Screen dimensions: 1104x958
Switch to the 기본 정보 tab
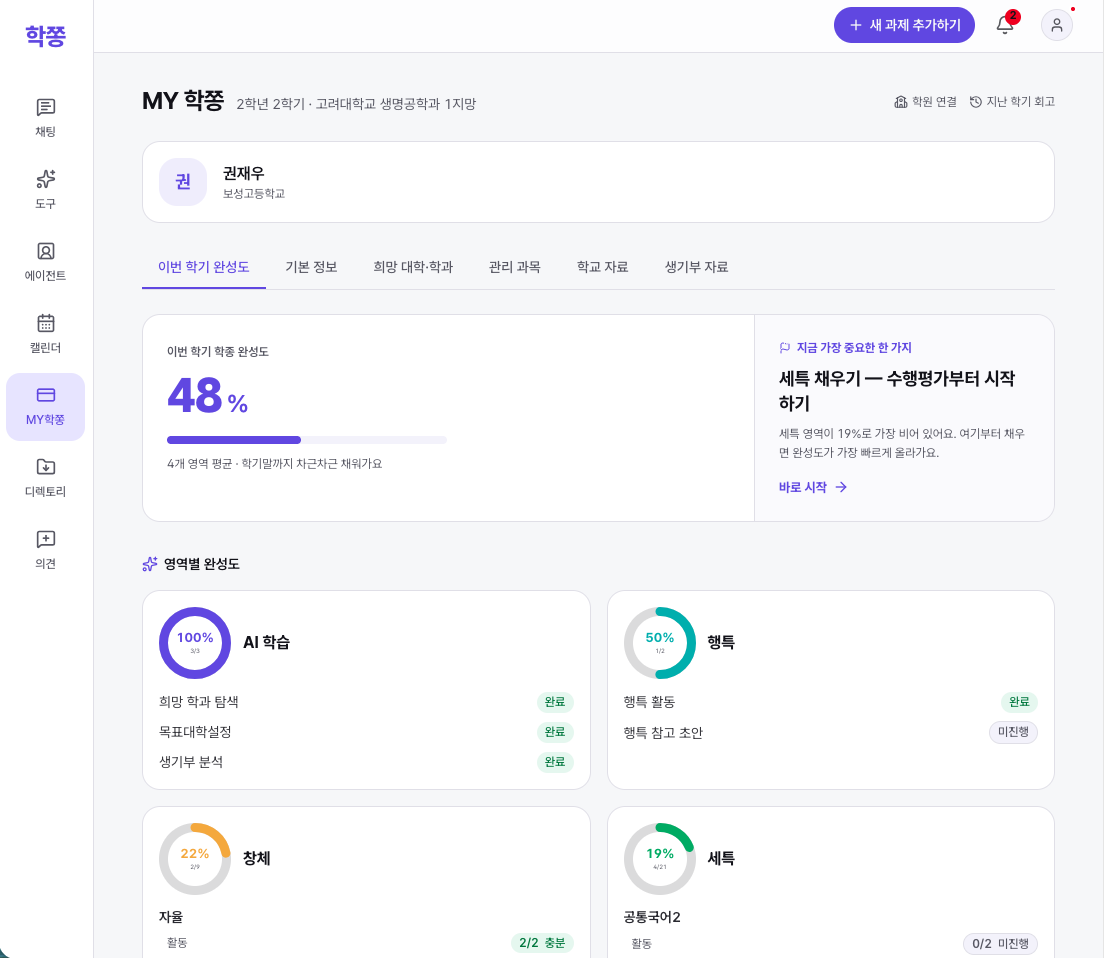tap(311, 267)
